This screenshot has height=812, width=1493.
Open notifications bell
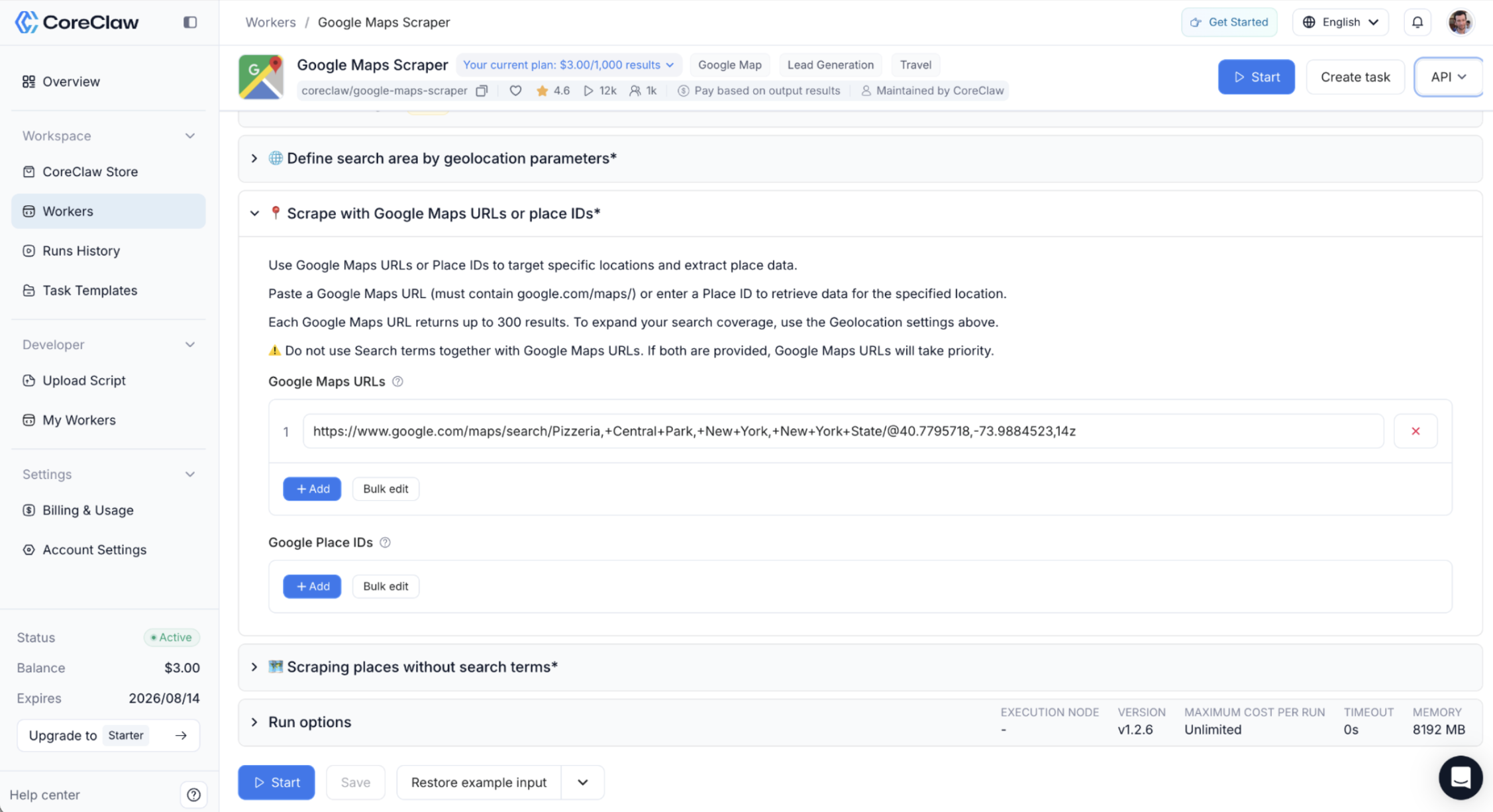point(1417,22)
